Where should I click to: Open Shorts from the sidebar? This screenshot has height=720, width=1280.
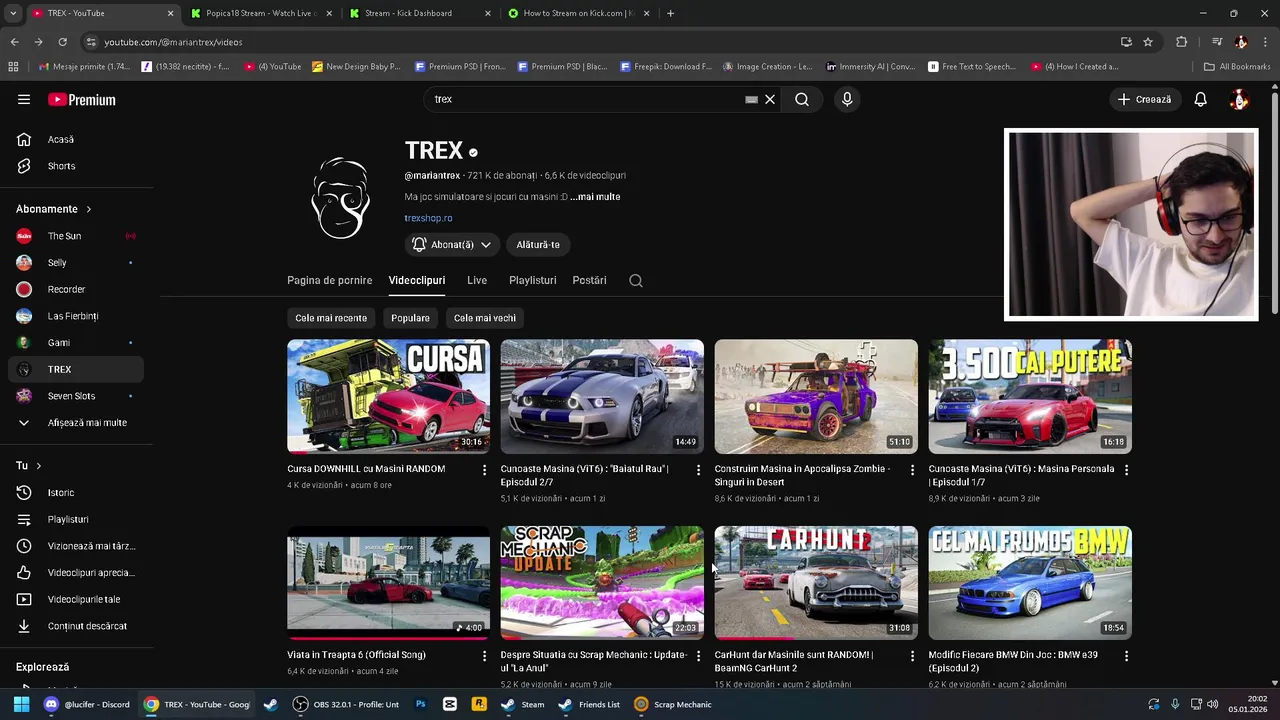pos(76,166)
